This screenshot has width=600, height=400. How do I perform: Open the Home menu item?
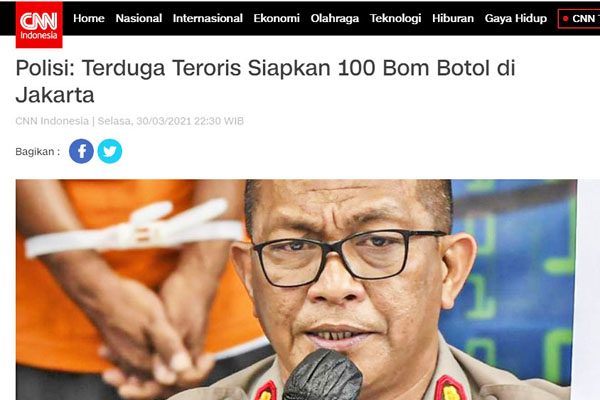pos(89,18)
